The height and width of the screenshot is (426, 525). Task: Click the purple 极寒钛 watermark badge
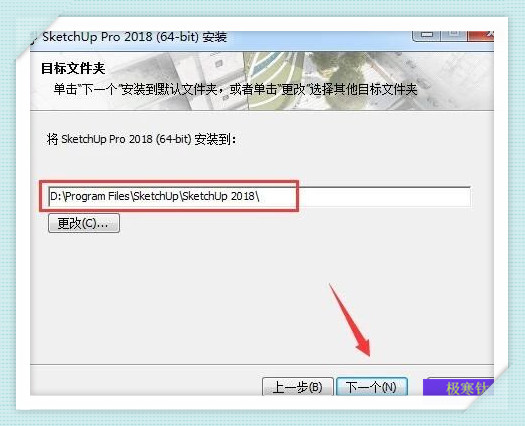point(458,388)
